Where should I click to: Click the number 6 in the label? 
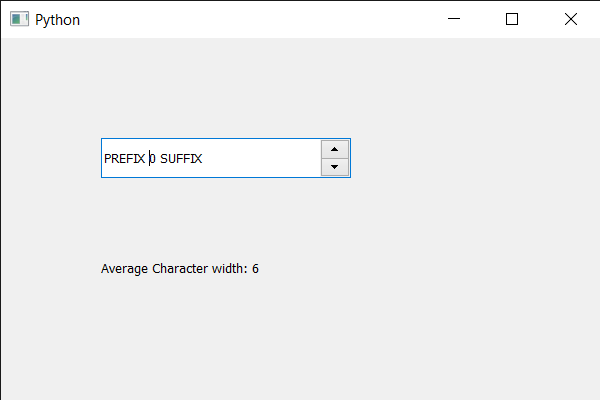tap(256, 268)
